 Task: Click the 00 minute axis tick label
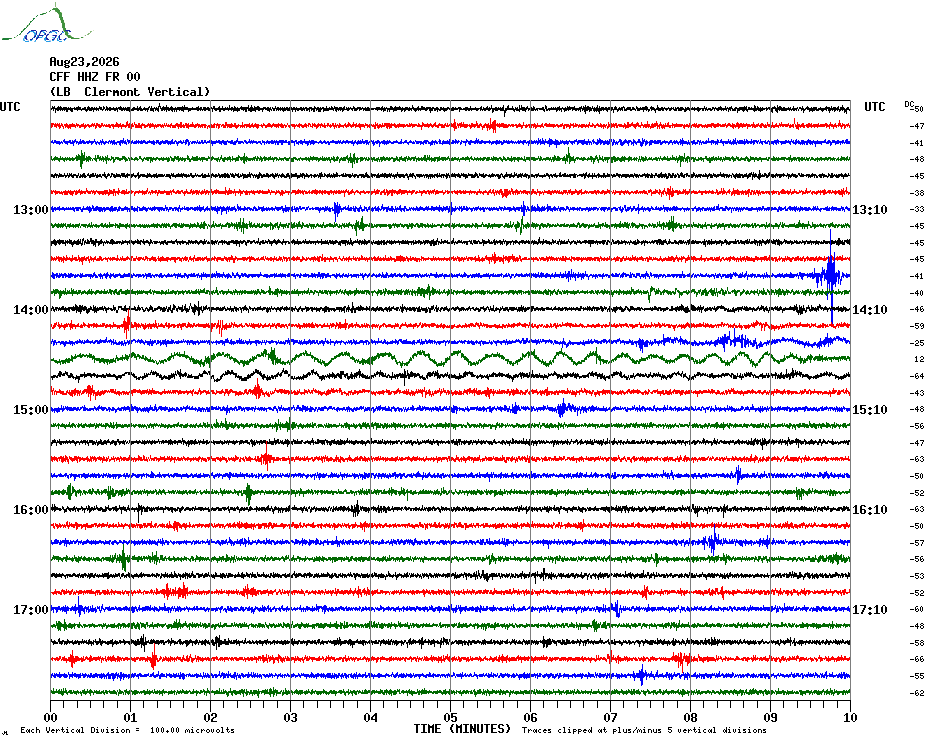(x=50, y=717)
